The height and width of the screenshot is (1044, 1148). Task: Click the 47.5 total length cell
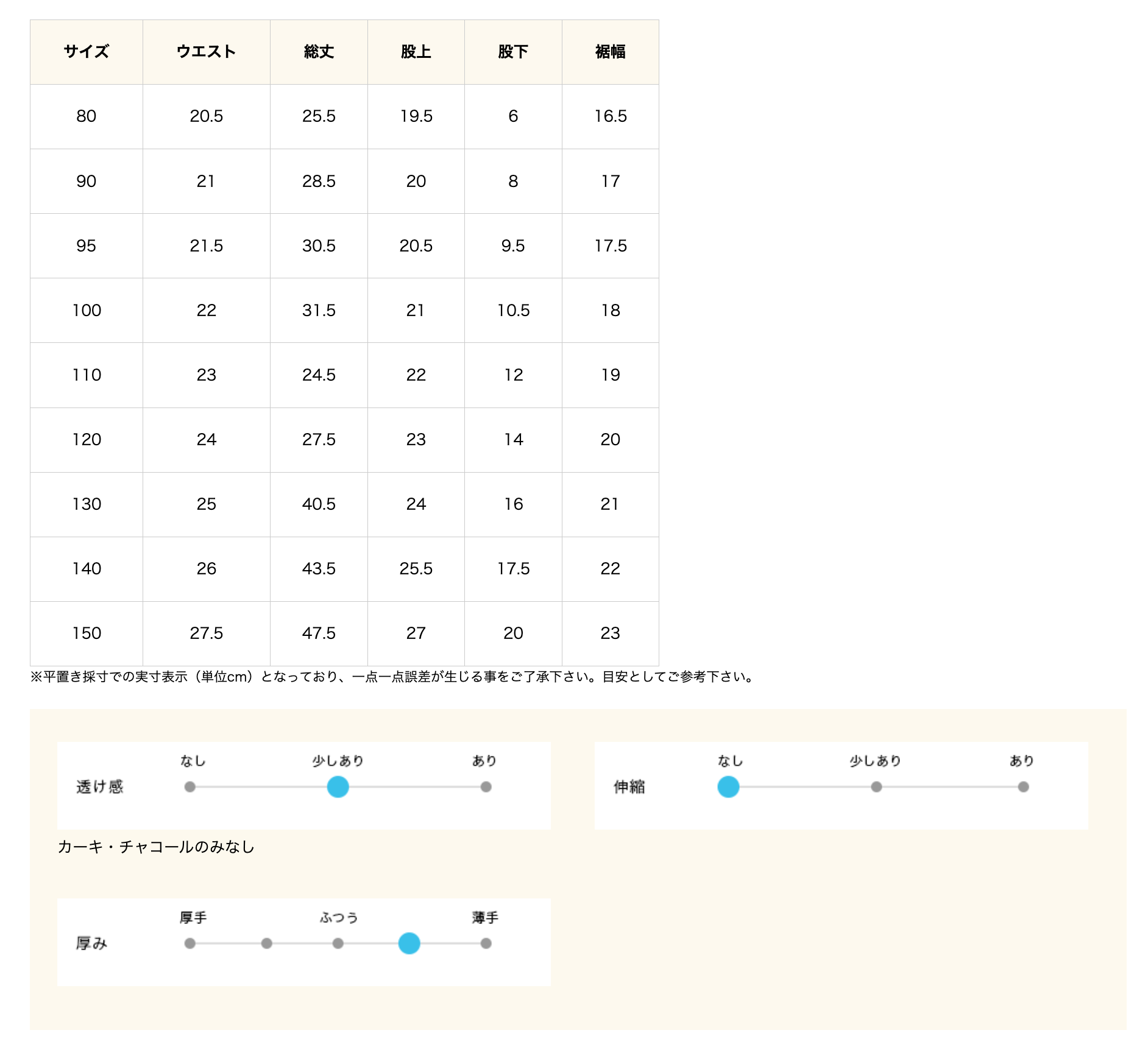point(319,633)
